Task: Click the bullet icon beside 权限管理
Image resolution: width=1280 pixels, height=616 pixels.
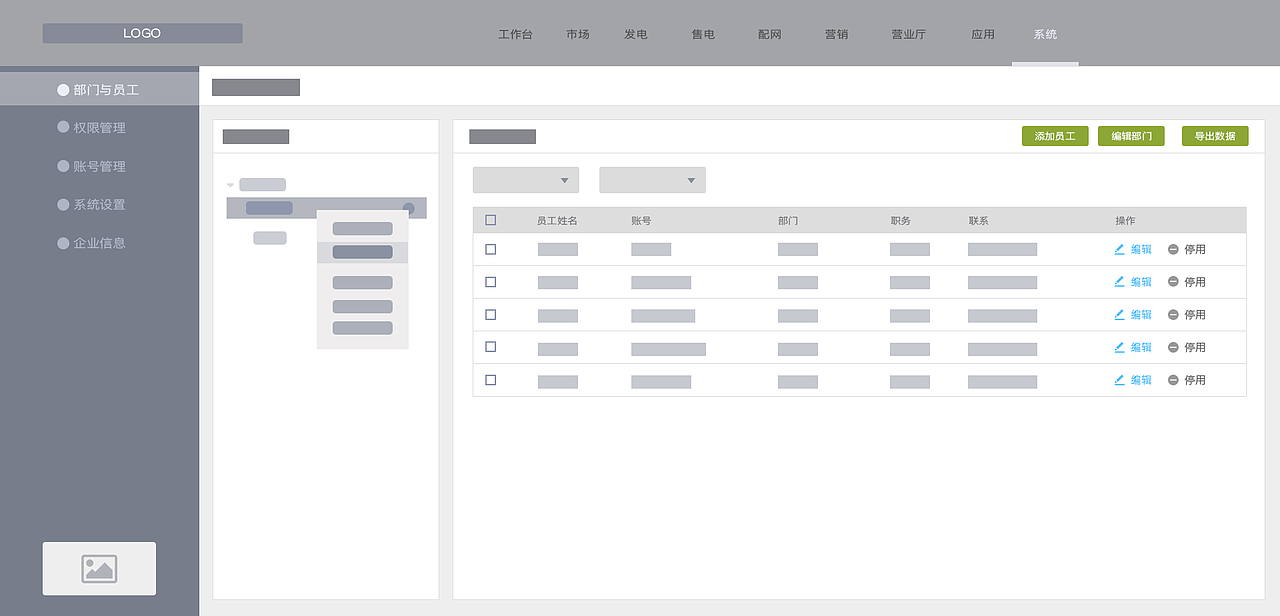Action: [64, 128]
